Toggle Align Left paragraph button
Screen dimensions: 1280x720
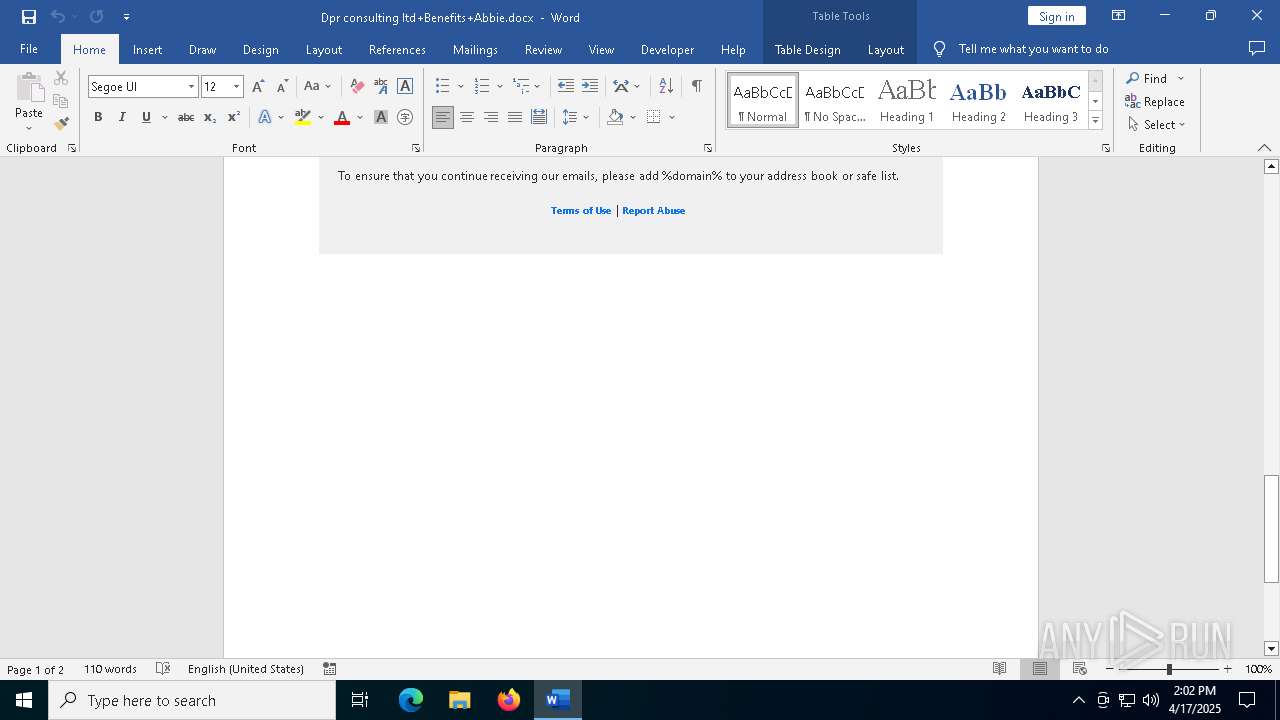point(443,117)
